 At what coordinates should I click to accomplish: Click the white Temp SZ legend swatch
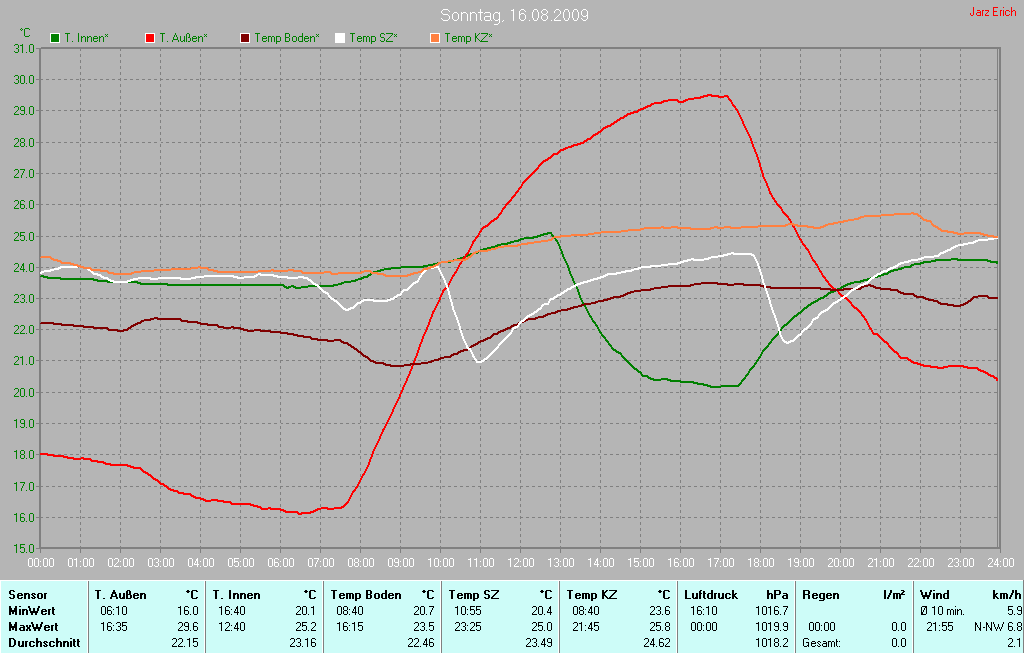pyautogui.click(x=340, y=38)
